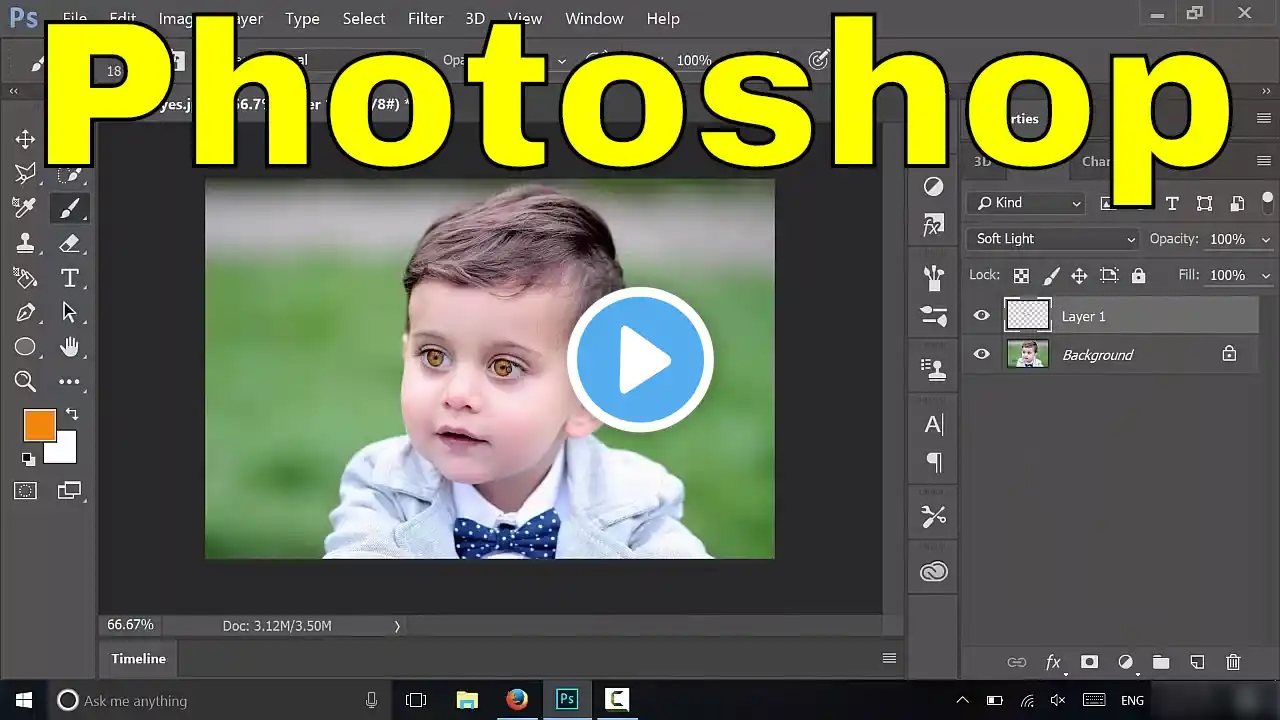
Task: Add a layer style with fx button
Action: 1053,662
